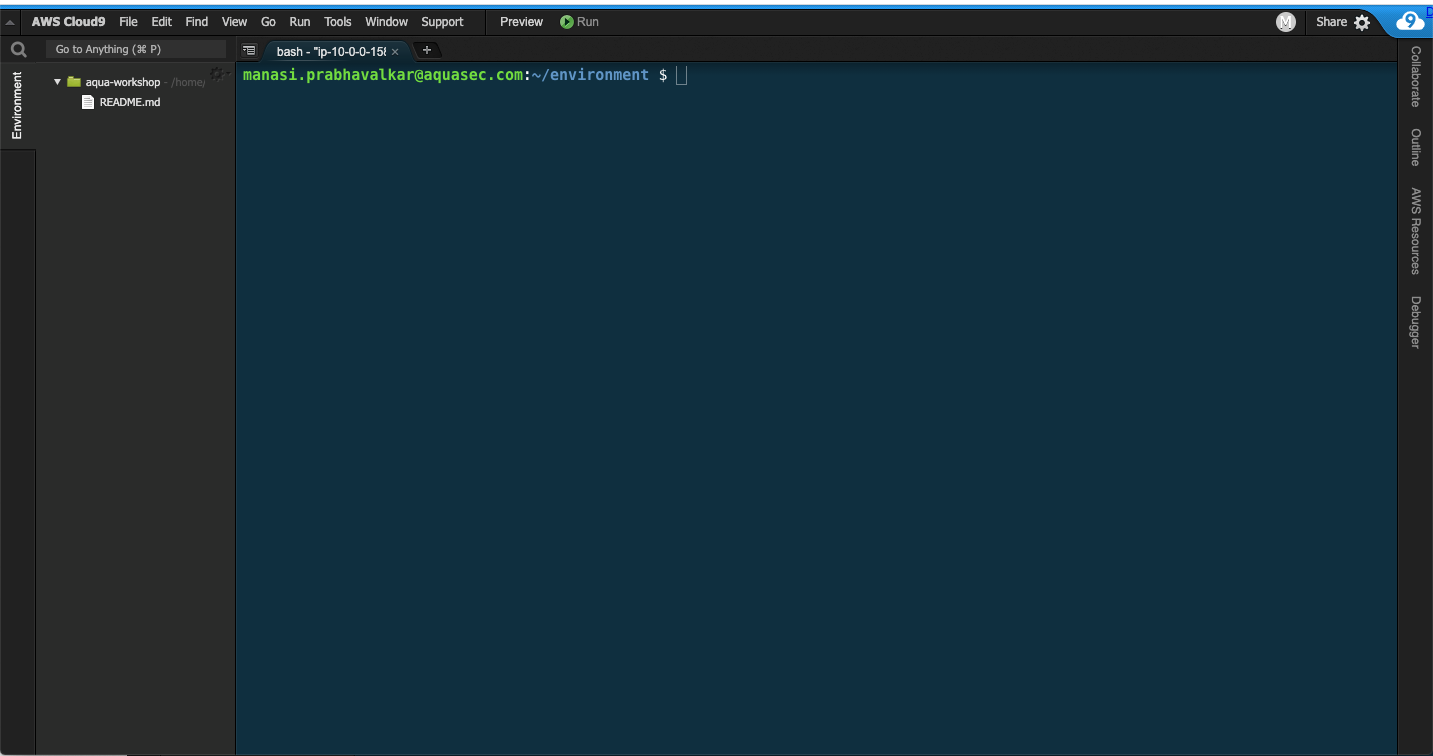The height and width of the screenshot is (756, 1433).
Task: Click the terminal prompt line
Action: point(465,75)
